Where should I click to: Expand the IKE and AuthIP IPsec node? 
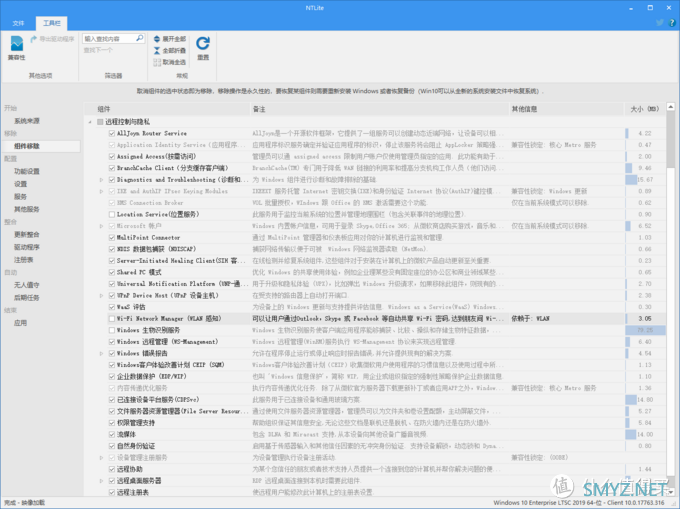[101, 191]
